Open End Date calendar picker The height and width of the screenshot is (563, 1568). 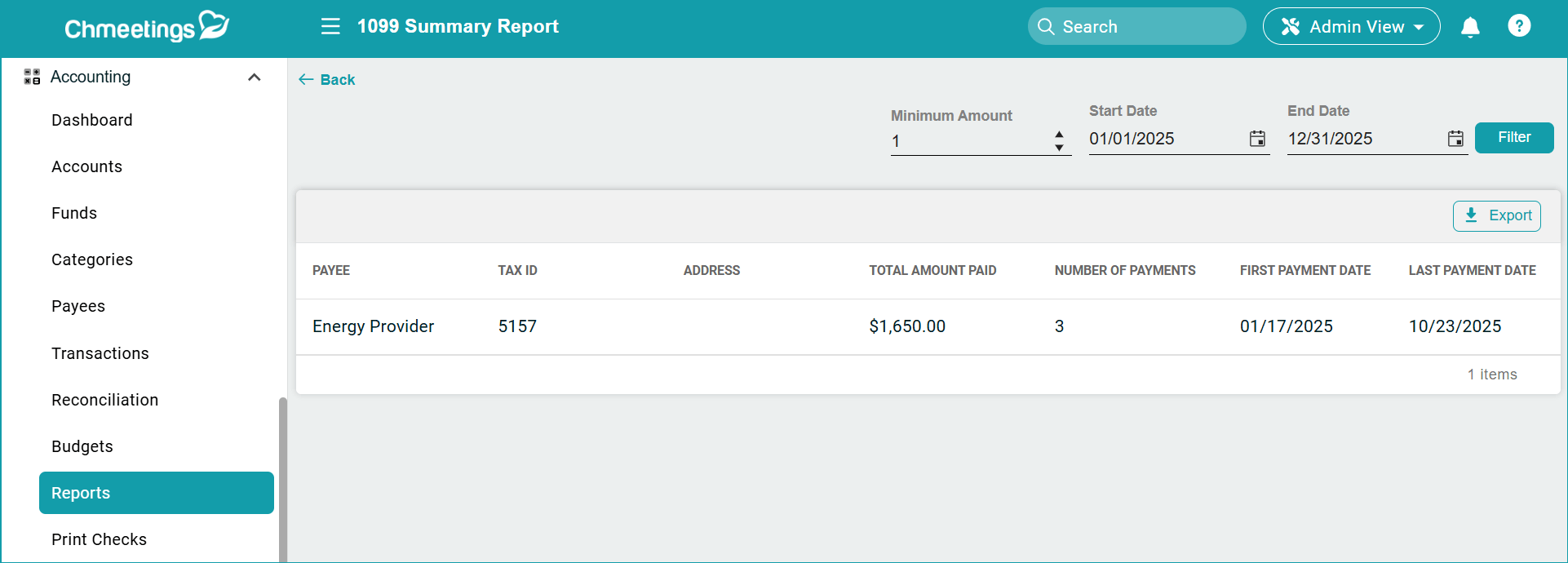click(x=1455, y=139)
